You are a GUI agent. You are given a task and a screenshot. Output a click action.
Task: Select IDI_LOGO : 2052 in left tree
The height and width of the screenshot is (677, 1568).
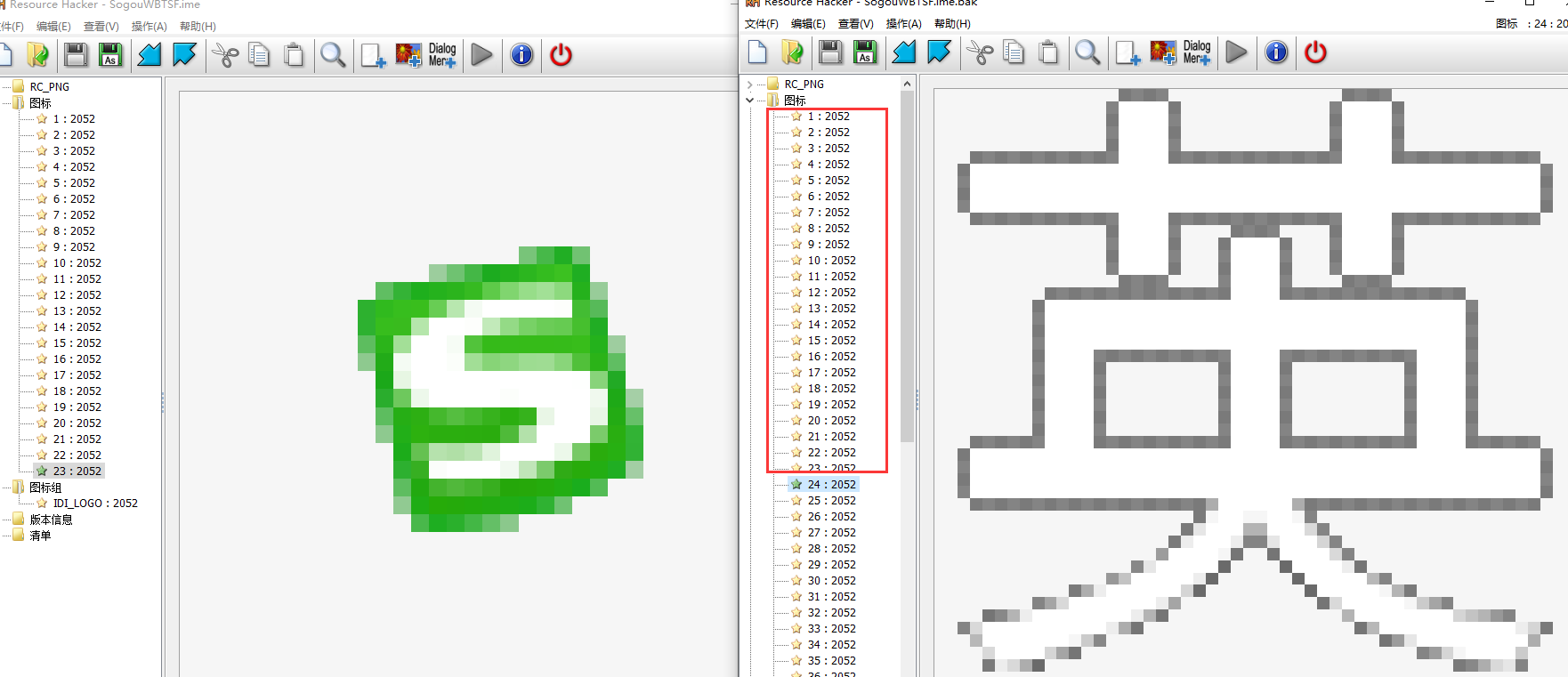[x=95, y=504]
